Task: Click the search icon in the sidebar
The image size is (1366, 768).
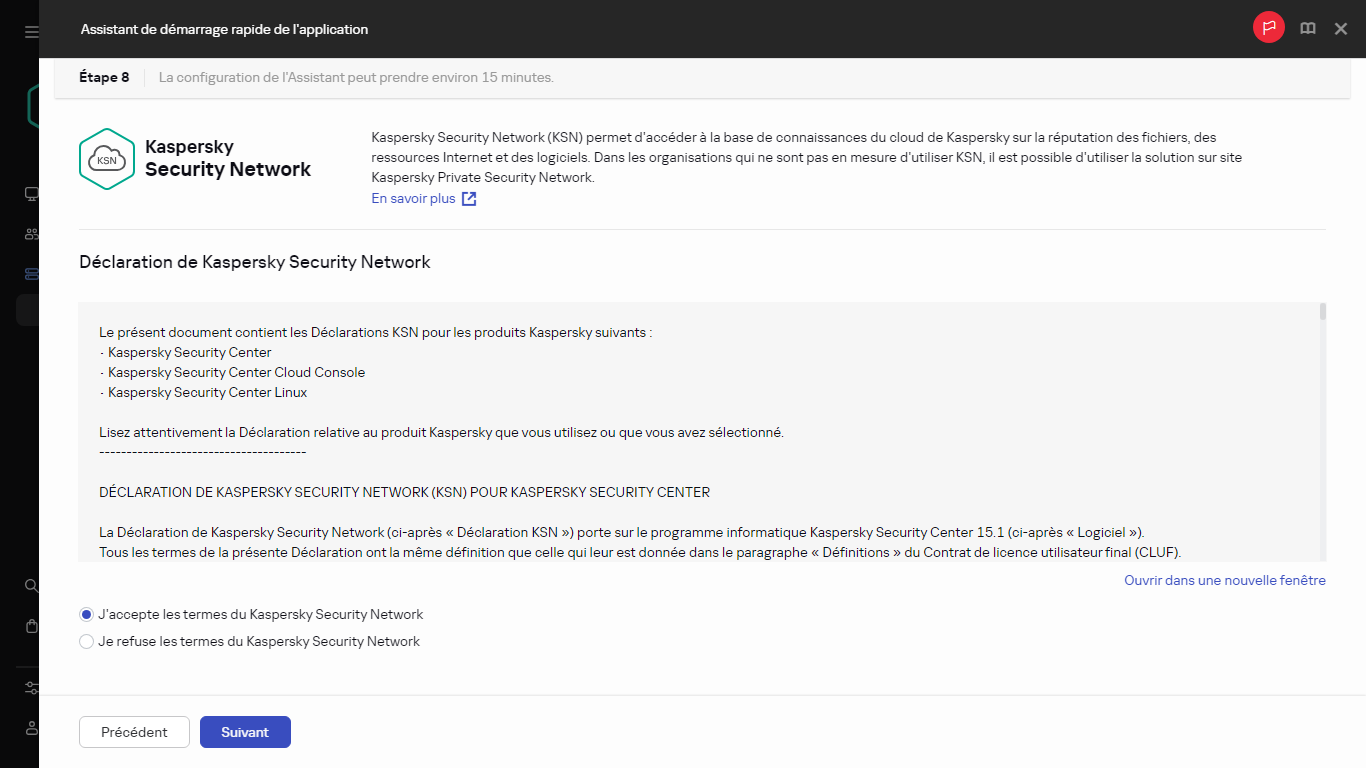Action: pyautogui.click(x=30, y=585)
